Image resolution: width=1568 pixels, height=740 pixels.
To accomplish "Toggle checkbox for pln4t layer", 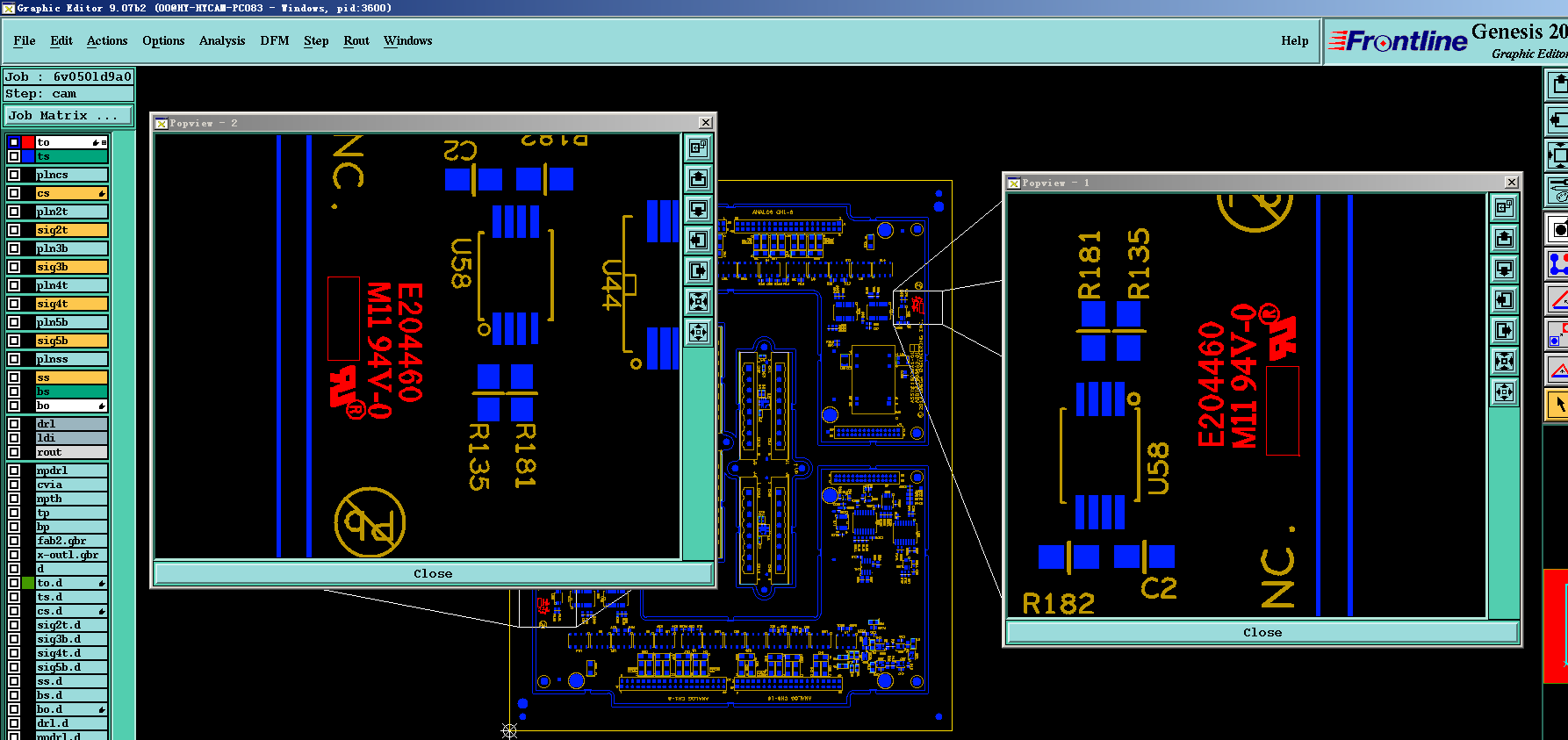I will 14,285.
